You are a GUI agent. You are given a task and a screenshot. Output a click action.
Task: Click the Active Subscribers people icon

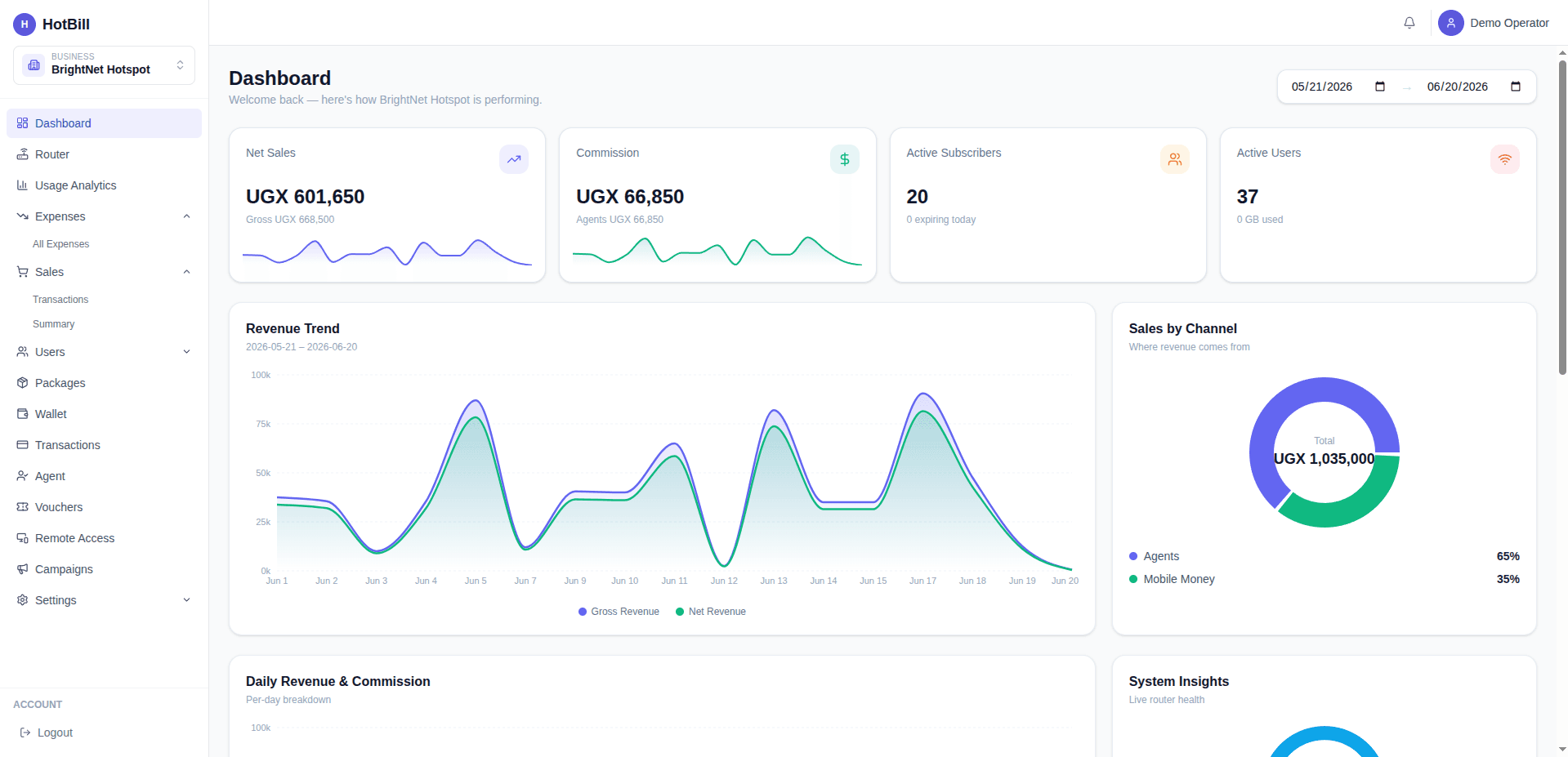coord(1175,159)
